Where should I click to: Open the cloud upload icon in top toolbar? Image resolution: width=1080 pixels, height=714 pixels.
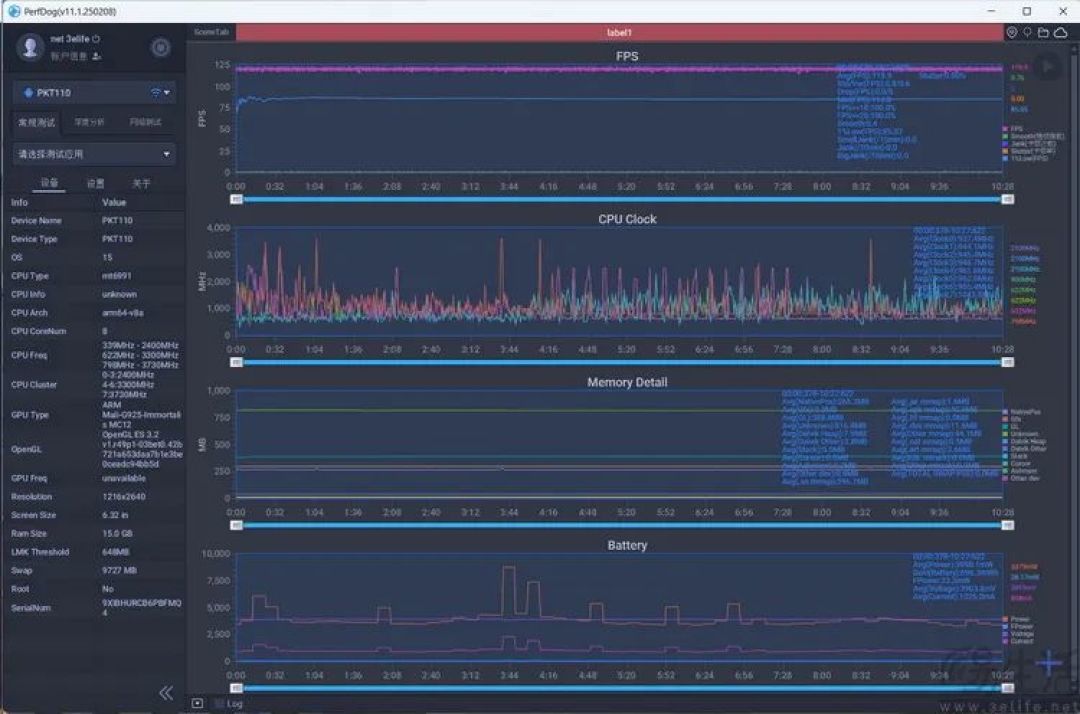point(1061,32)
